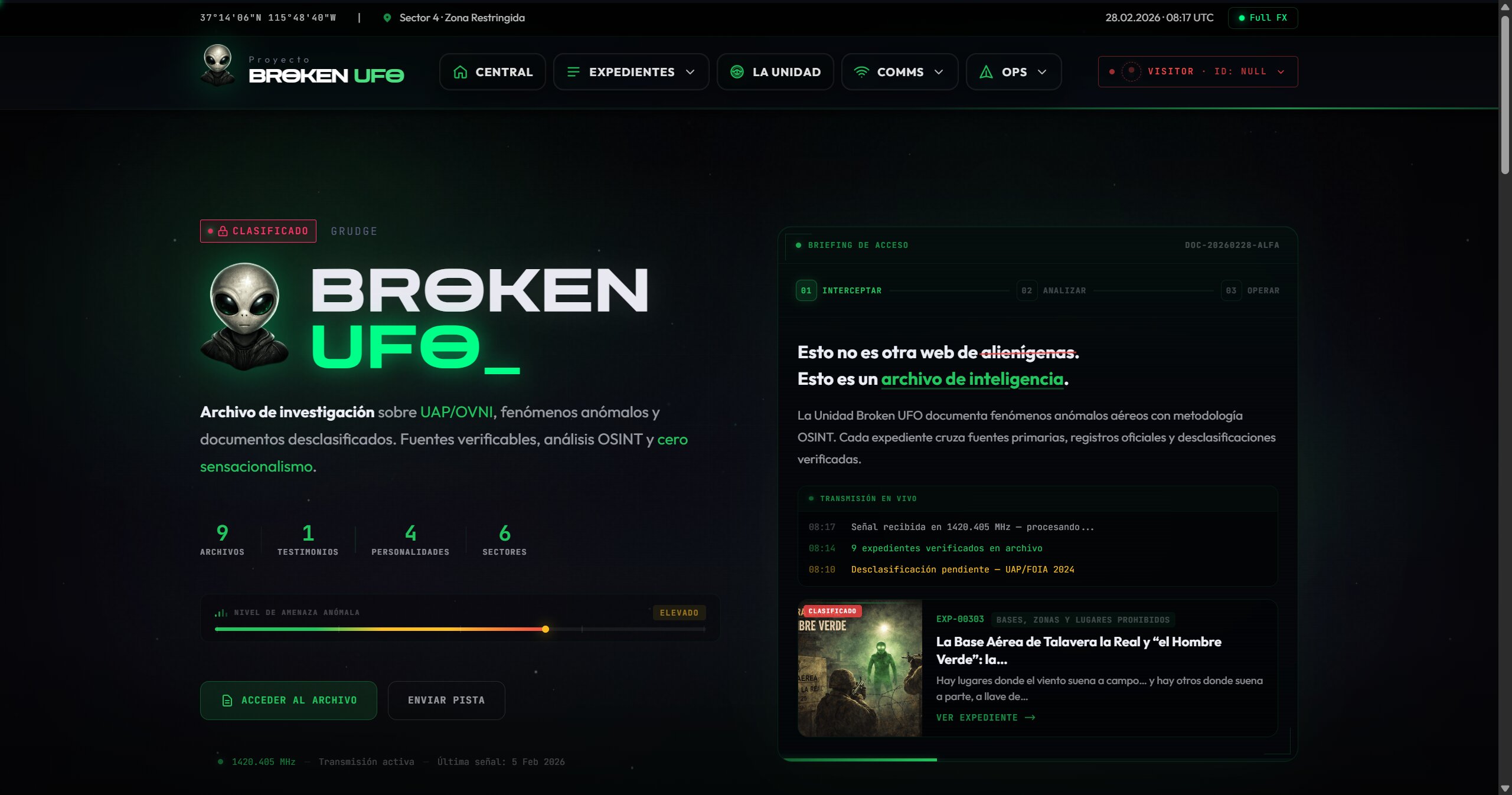1512x795 pixels.
Task: Select step 03 OPERAR in briefing
Action: pos(1250,290)
